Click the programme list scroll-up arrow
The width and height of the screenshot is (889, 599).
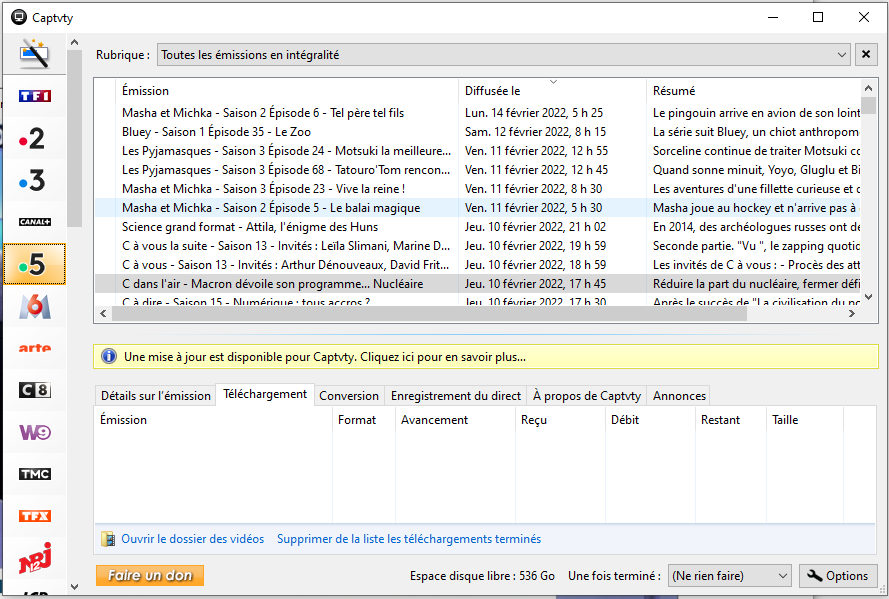click(868, 88)
